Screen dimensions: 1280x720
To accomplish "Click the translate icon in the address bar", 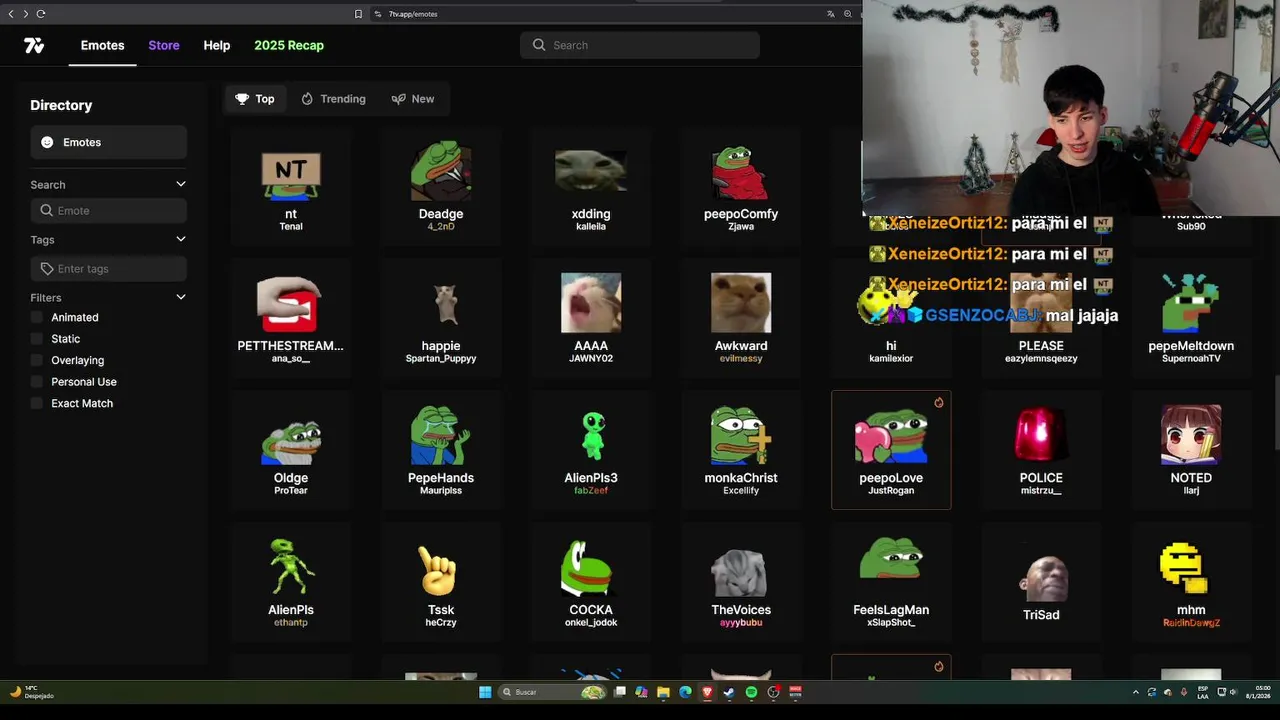I will pyautogui.click(x=830, y=14).
